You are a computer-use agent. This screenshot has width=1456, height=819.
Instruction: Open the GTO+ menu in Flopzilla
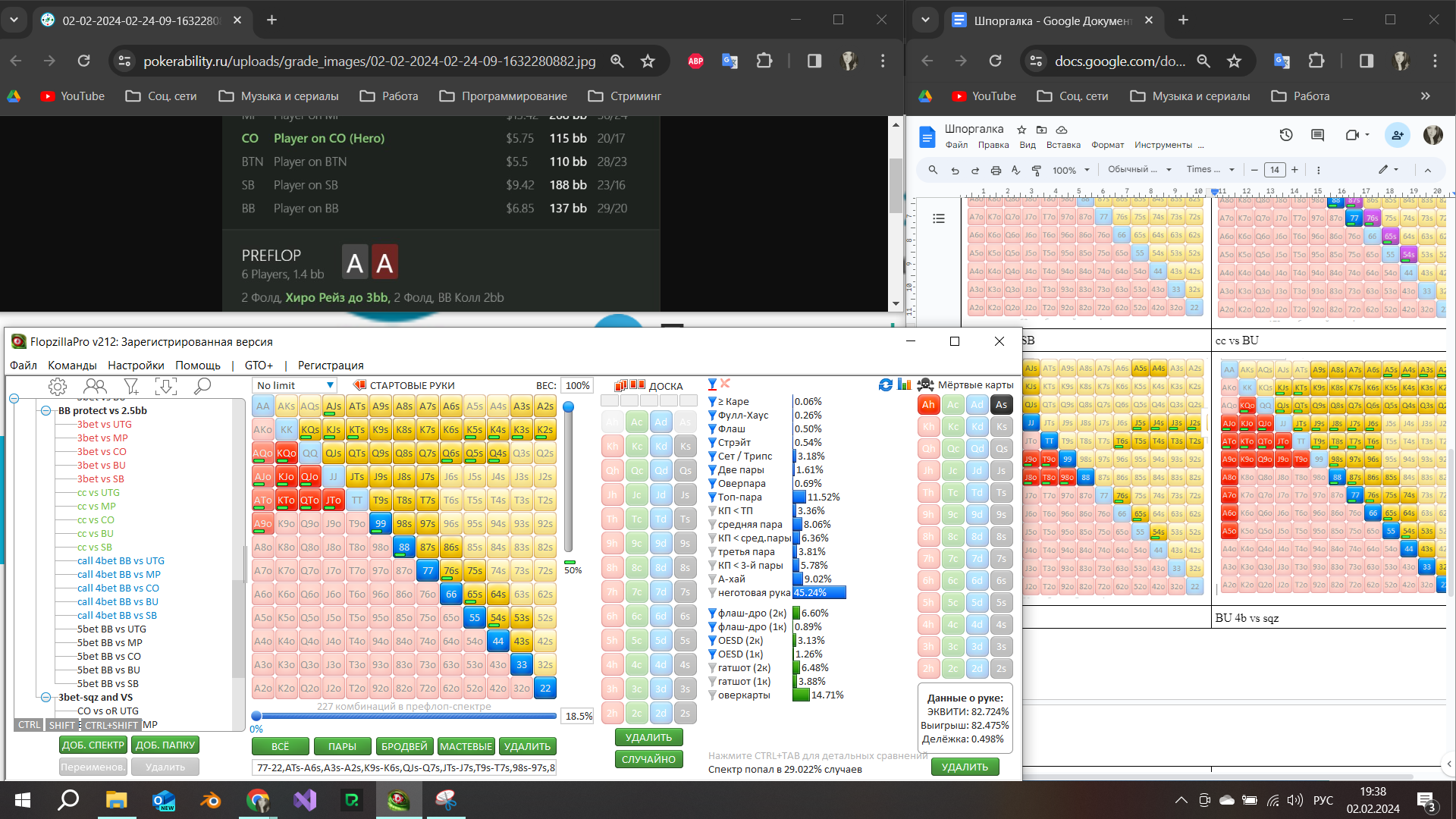point(259,366)
